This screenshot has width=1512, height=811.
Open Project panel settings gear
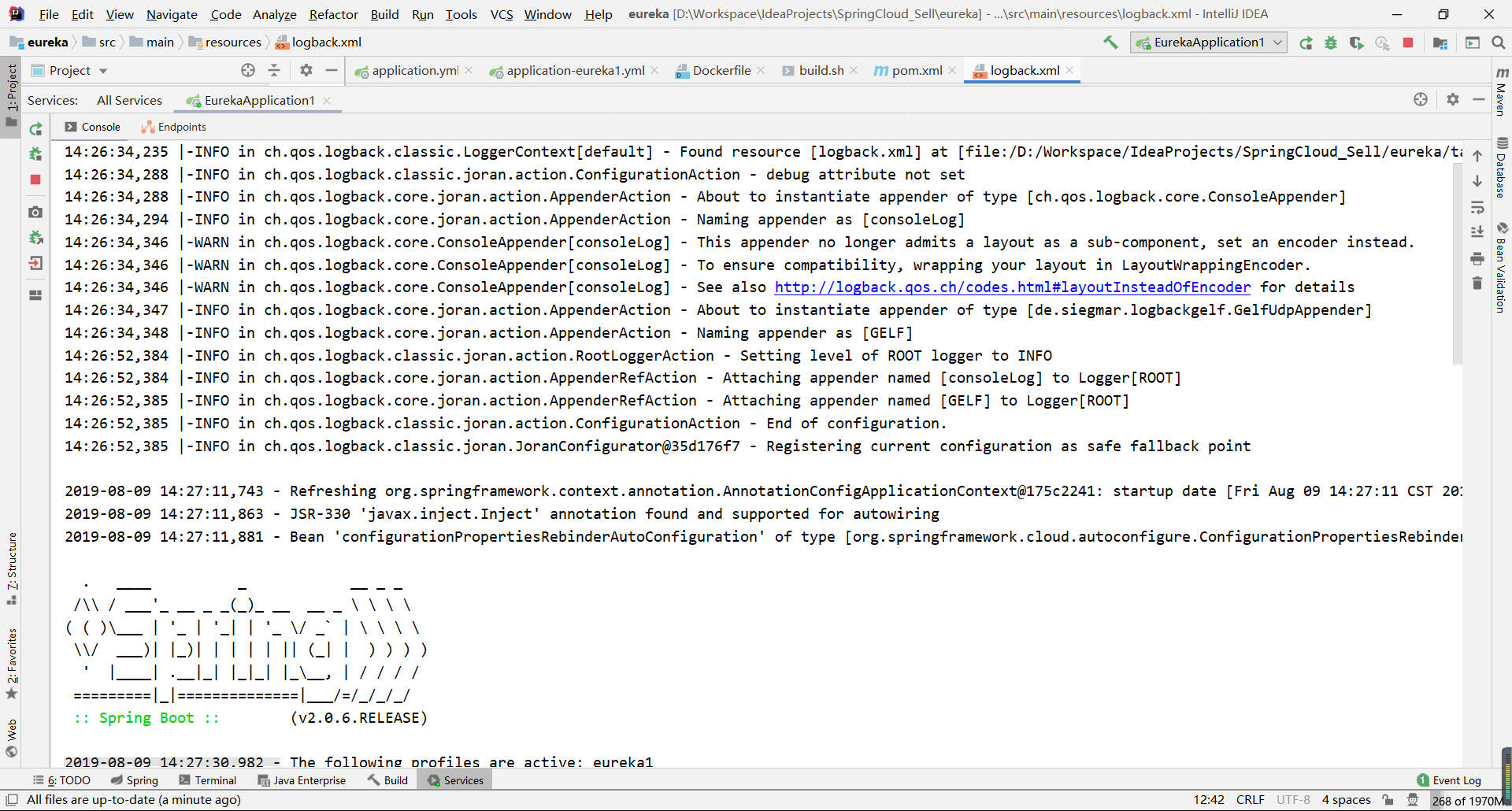306,71
